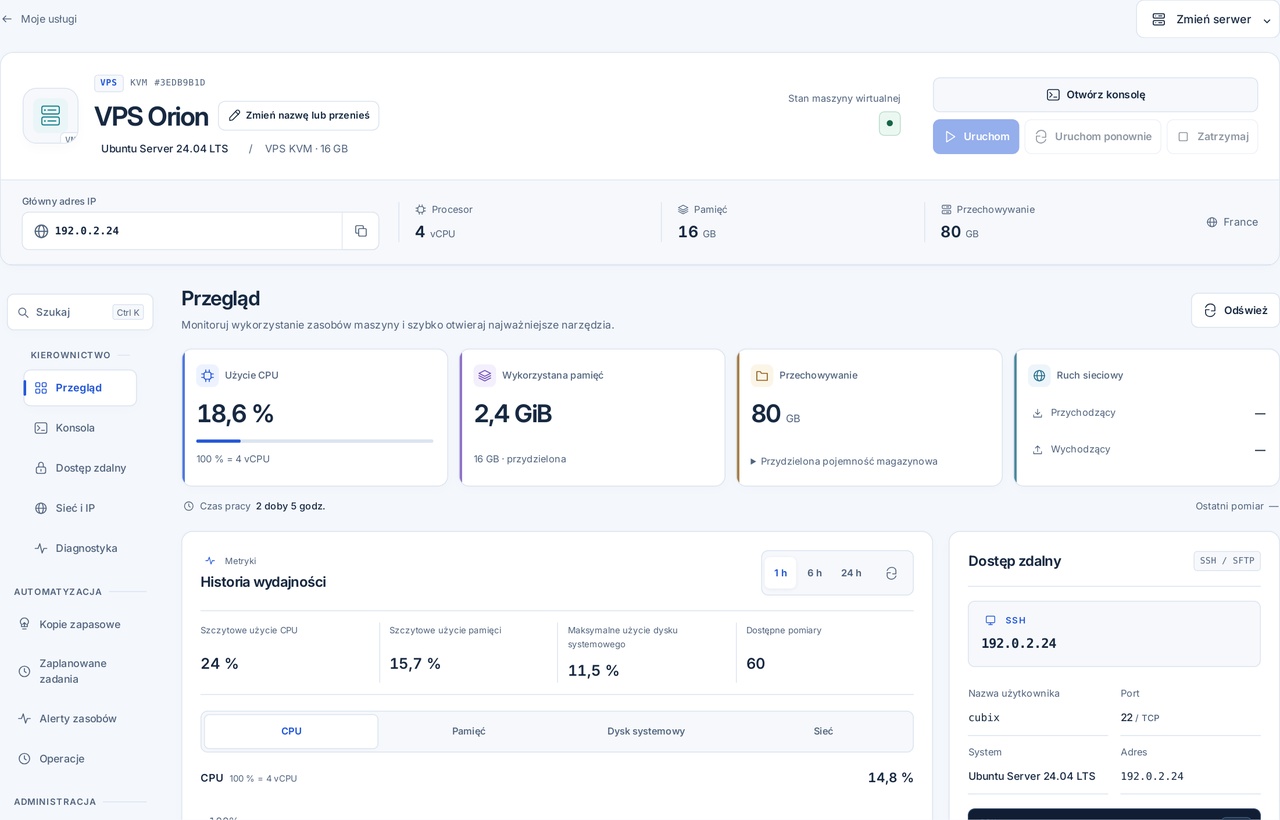Screen dimensions: 1280x820
Task: Switch to the Dysk systemowy chart tab
Action: coord(646,731)
